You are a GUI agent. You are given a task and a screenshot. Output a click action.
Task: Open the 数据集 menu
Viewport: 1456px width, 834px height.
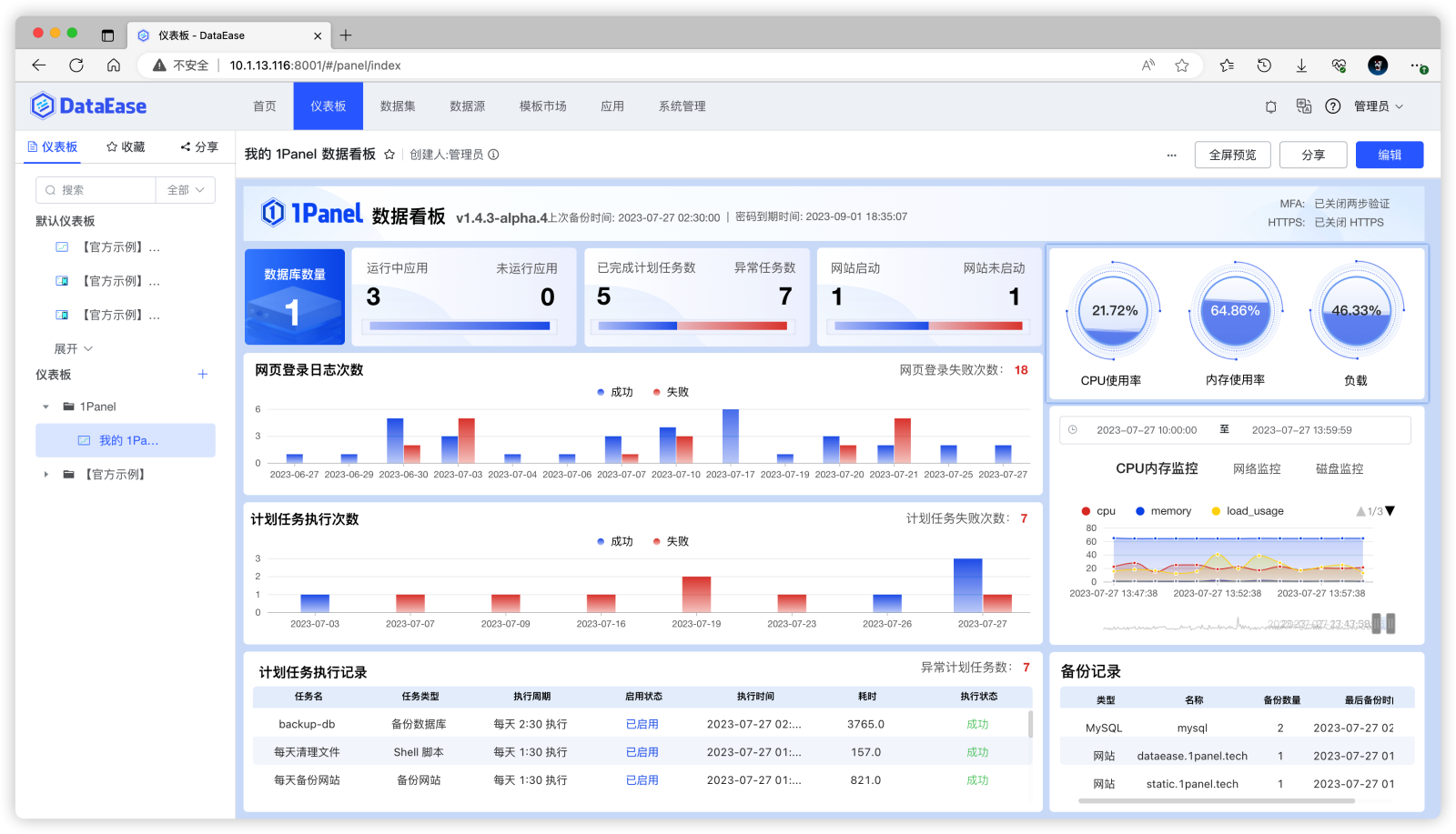click(x=398, y=106)
